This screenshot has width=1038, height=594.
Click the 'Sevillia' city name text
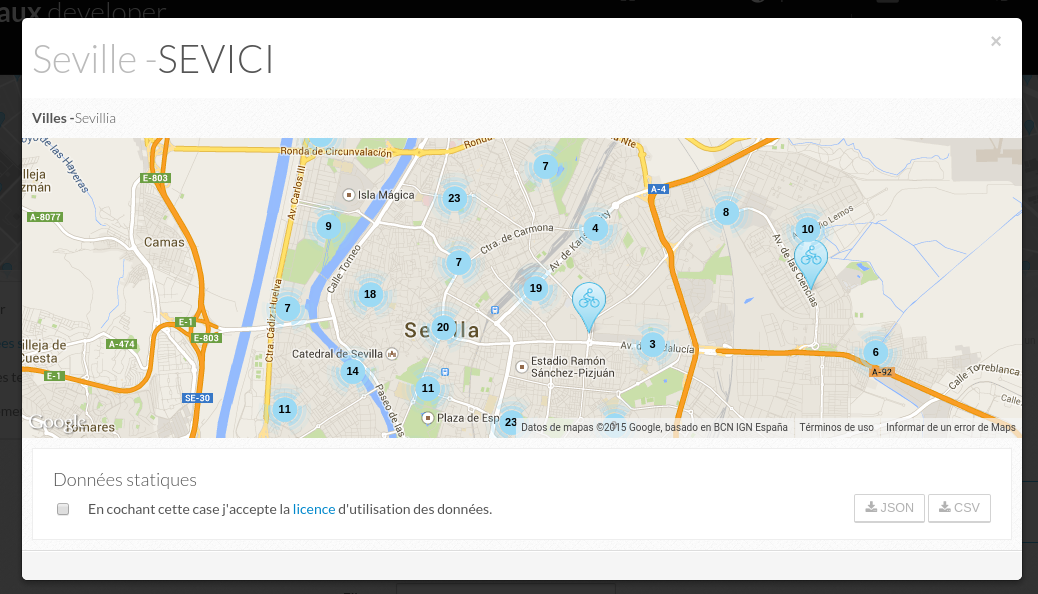pos(95,119)
